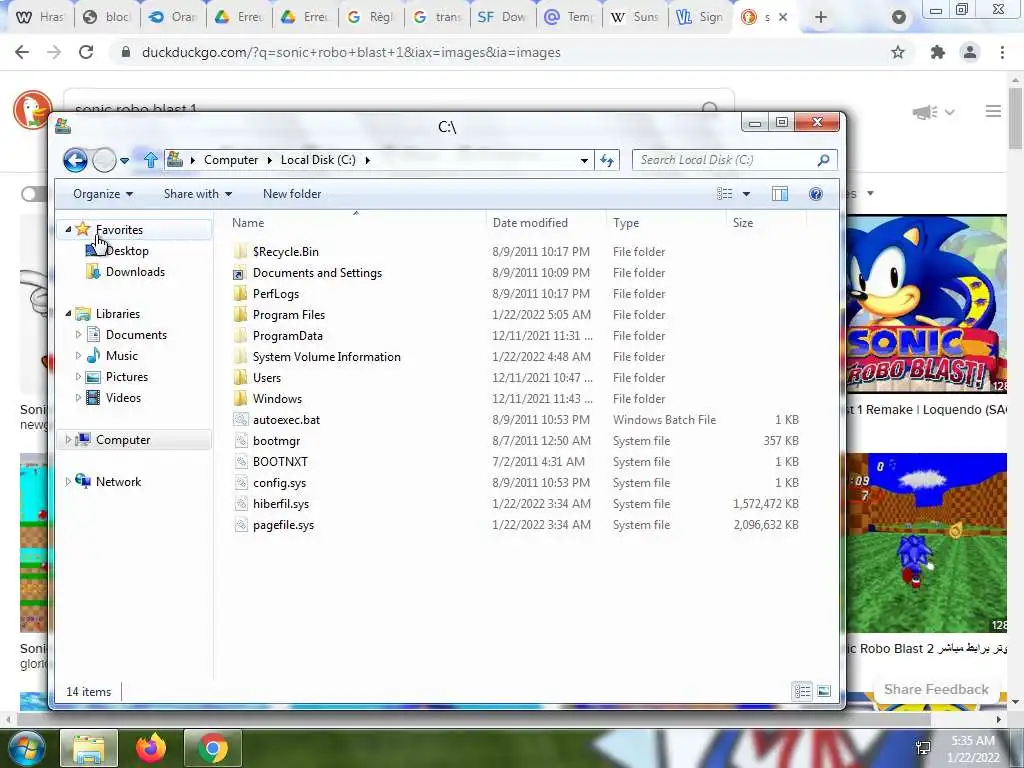The width and height of the screenshot is (1024, 768).
Task: Select Music library icon
Action: click(x=93, y=356)
